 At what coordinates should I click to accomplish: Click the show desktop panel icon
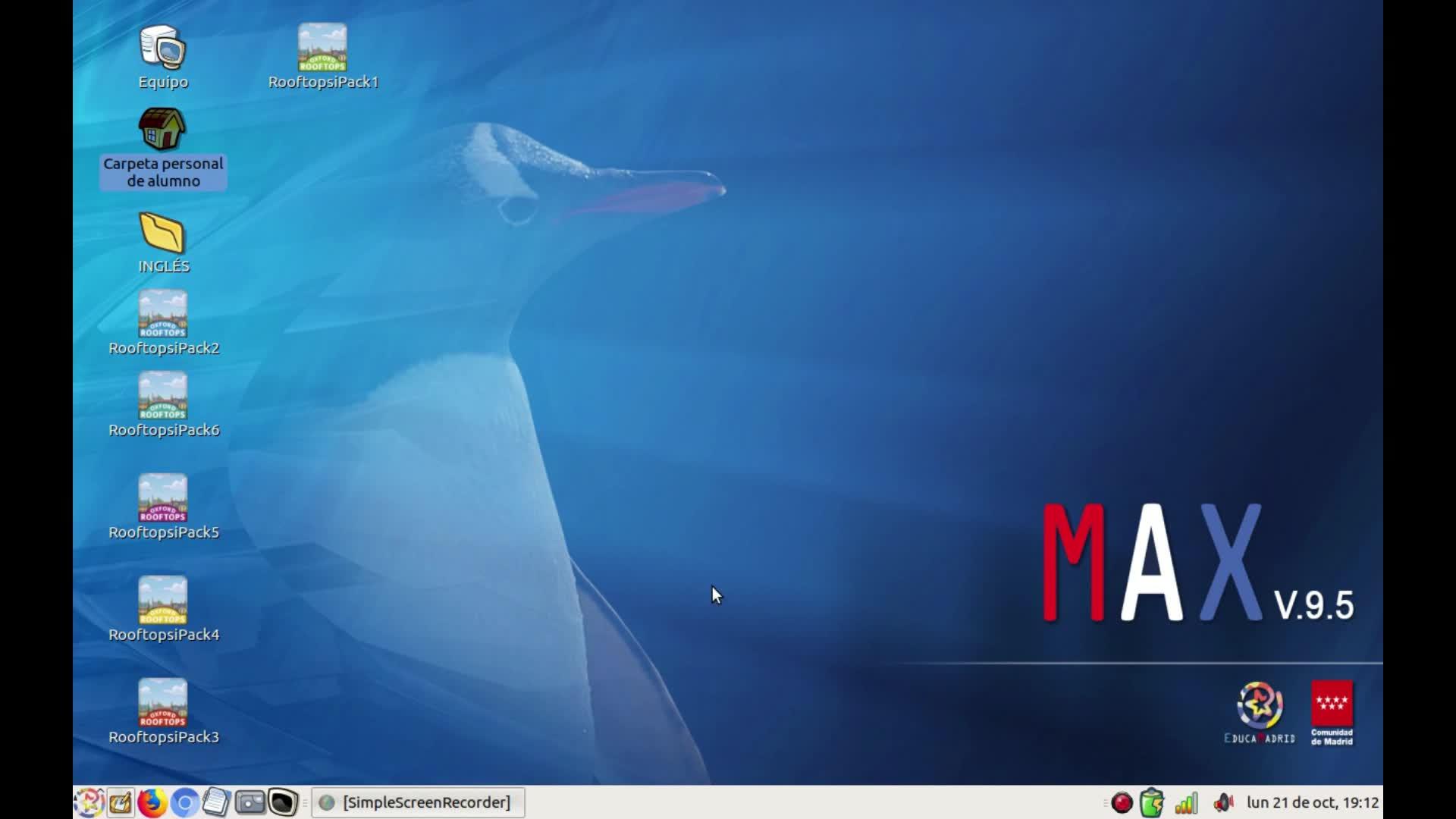click(121, 802)
